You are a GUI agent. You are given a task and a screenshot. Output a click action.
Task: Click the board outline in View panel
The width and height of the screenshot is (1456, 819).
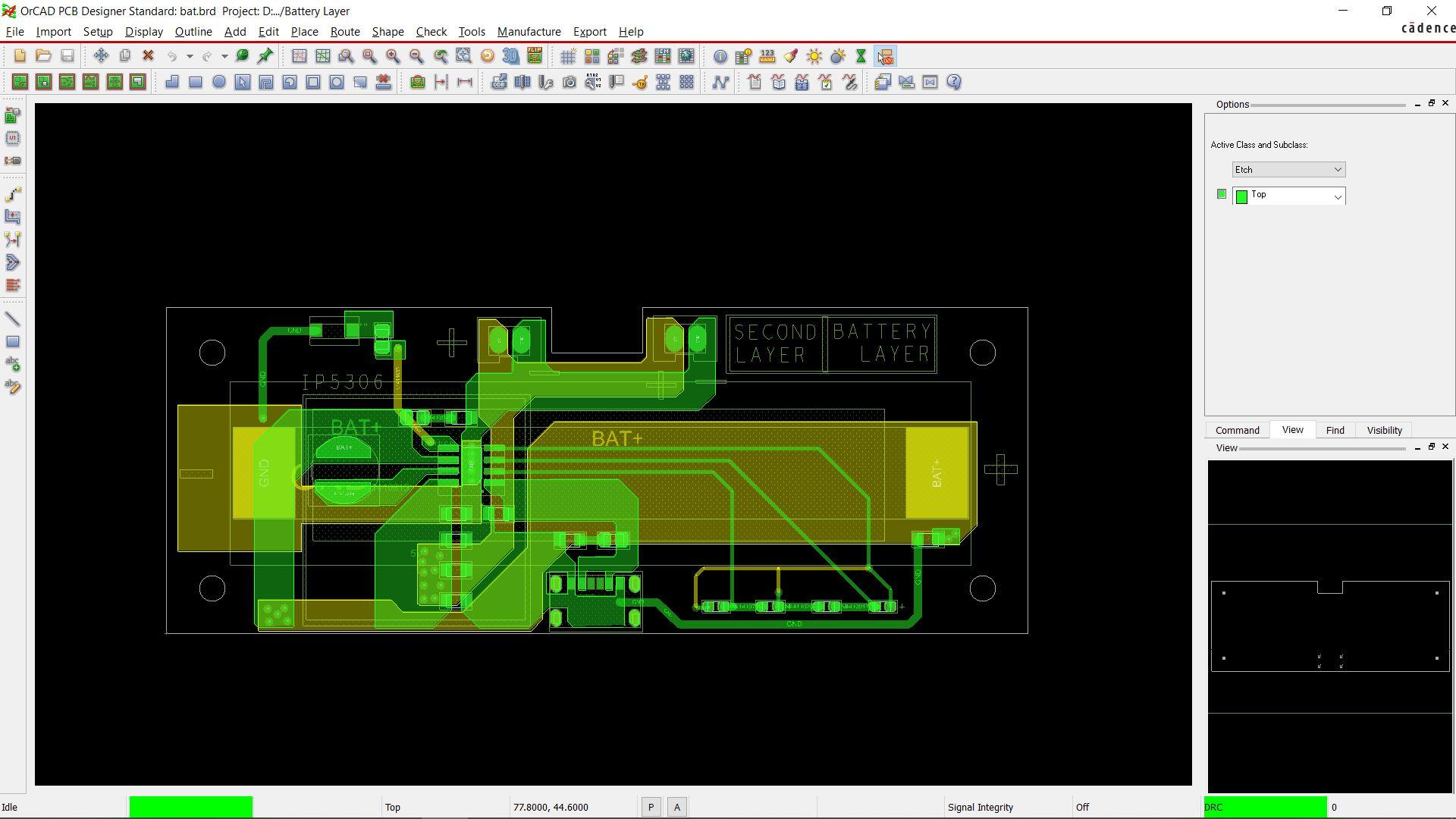click(x=1329, y=626)
